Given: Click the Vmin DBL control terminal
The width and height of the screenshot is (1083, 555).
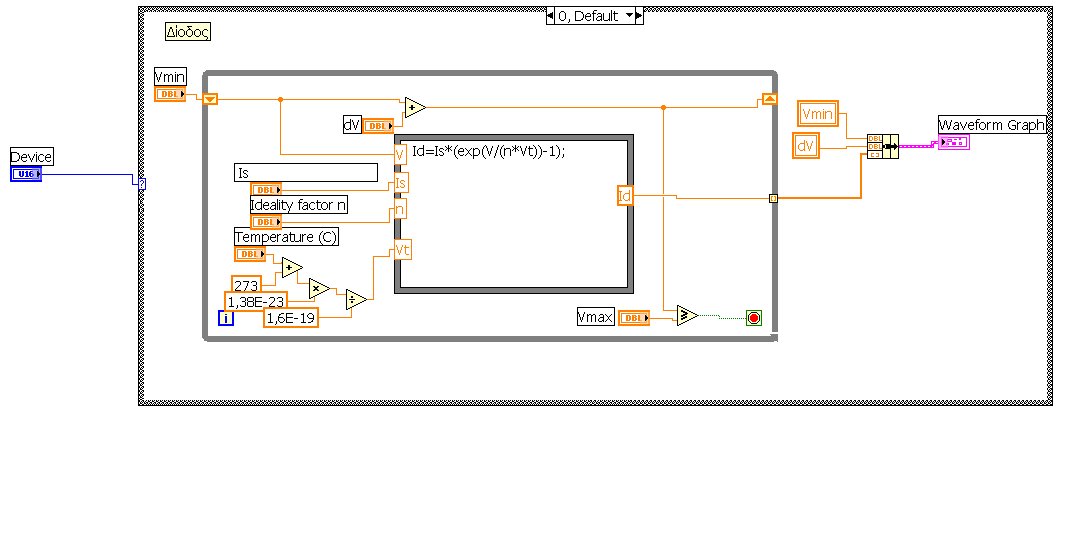Looking at the screenshot, I should point(170,95).
